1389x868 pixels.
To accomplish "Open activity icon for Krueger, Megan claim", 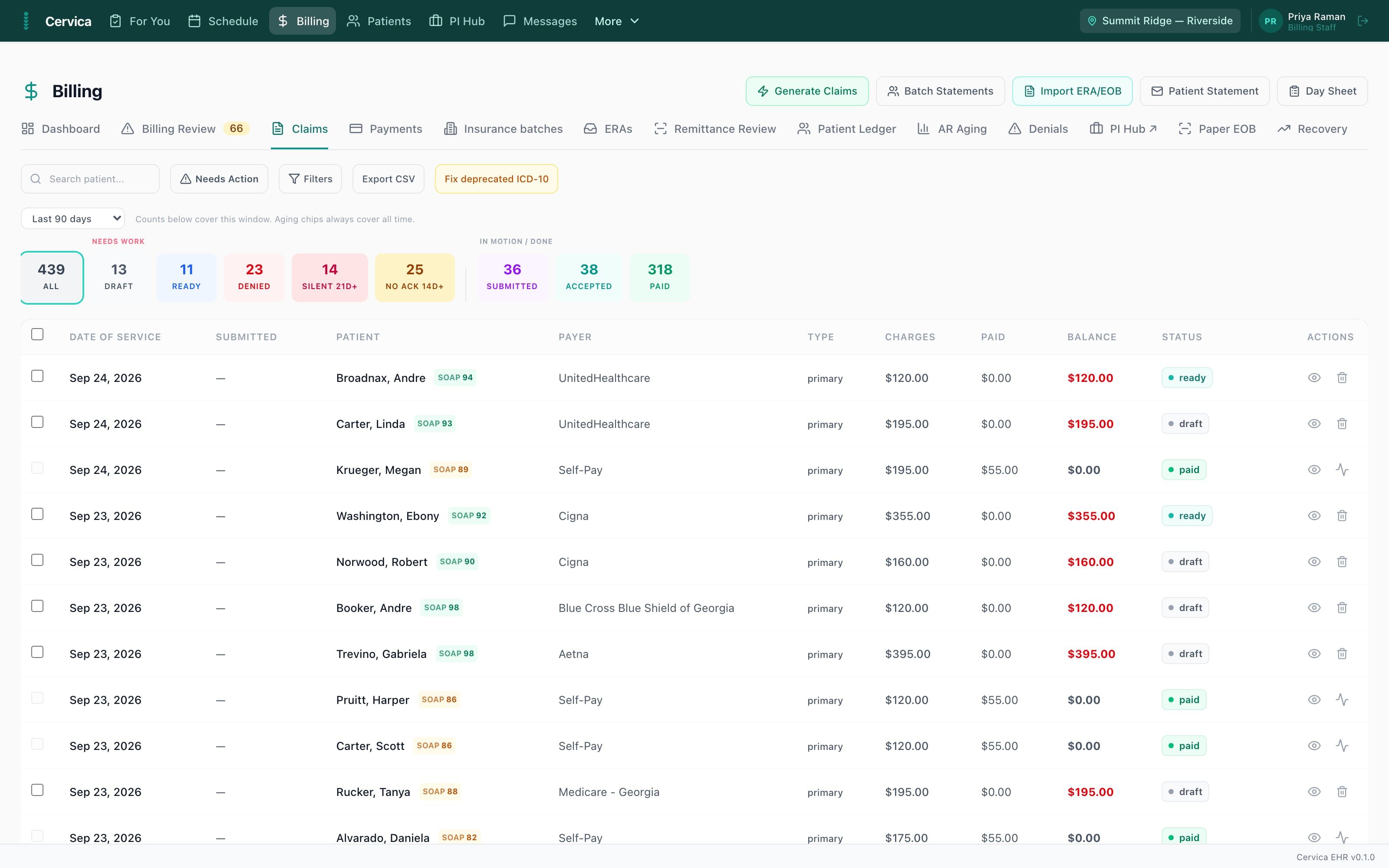I will pyautogui.click(x=1342, y=470).
